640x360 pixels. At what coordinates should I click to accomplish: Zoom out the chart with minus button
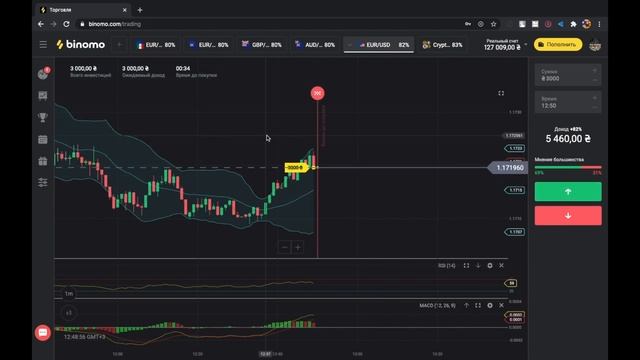pos(284,247)
